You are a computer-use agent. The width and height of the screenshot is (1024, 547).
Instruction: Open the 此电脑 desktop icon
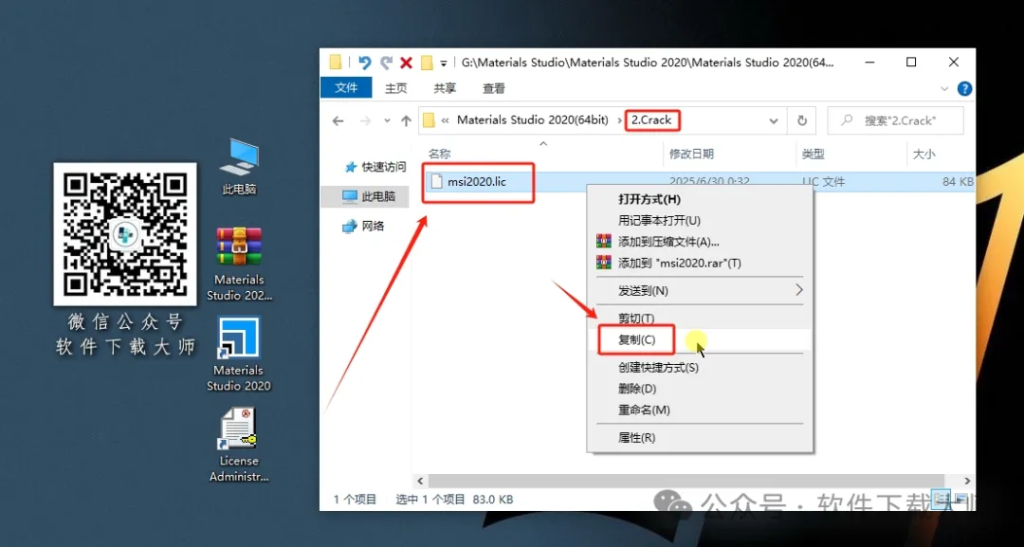point(239,166)
